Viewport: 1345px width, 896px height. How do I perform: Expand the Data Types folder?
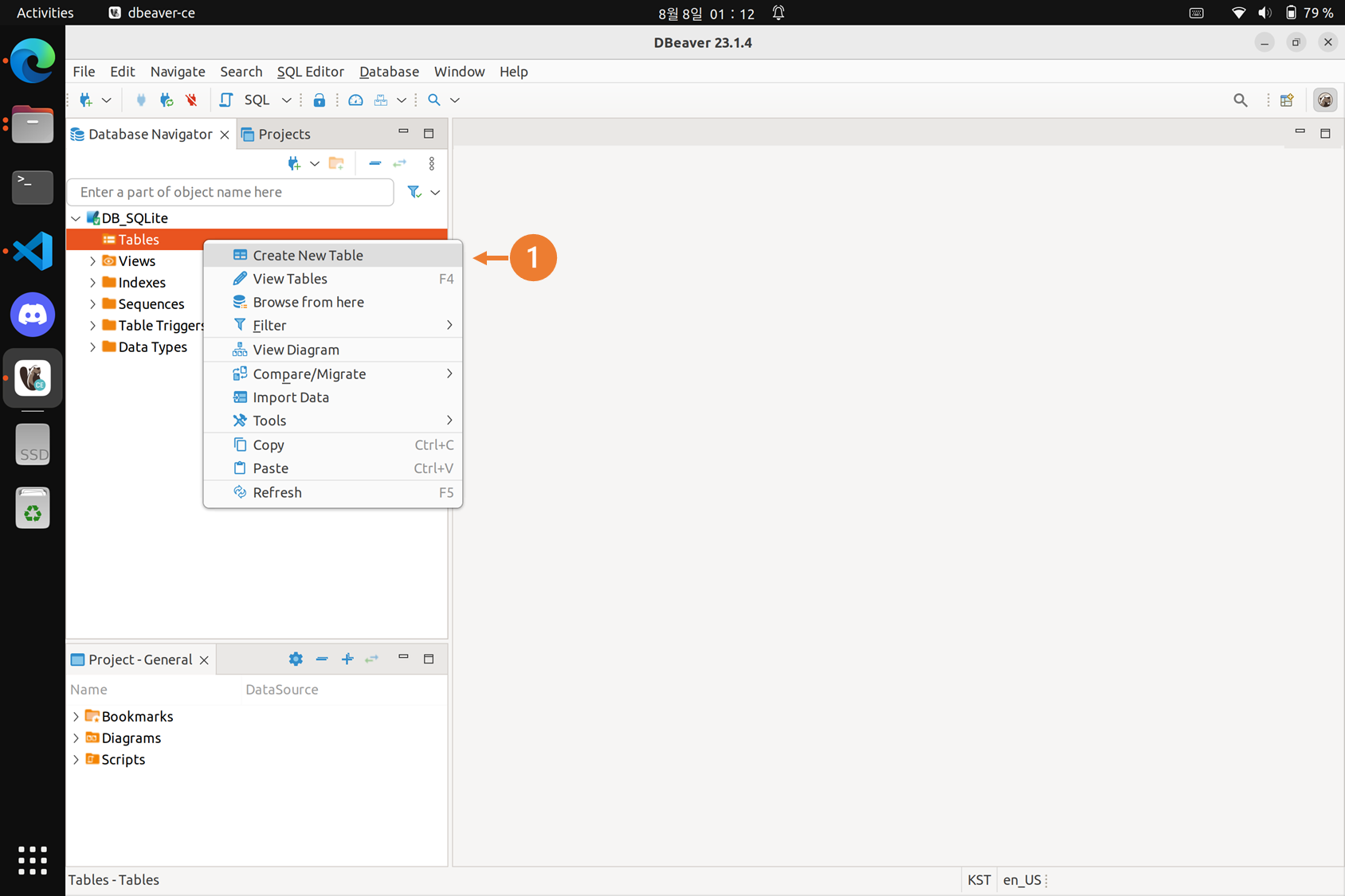pyautogui.click(x=92, y=347)
